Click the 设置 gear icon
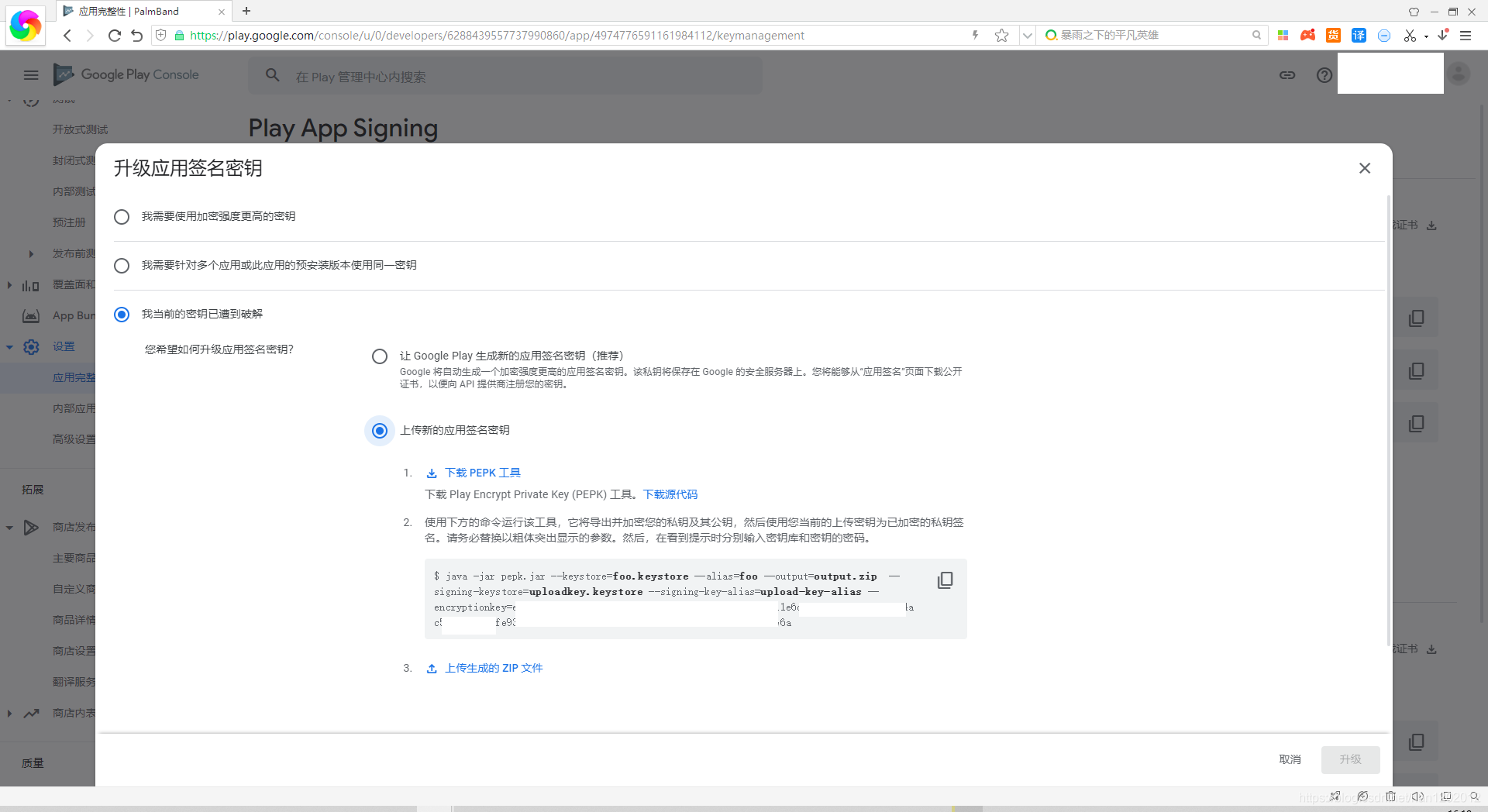1488x812 pixels. (31, 347)
